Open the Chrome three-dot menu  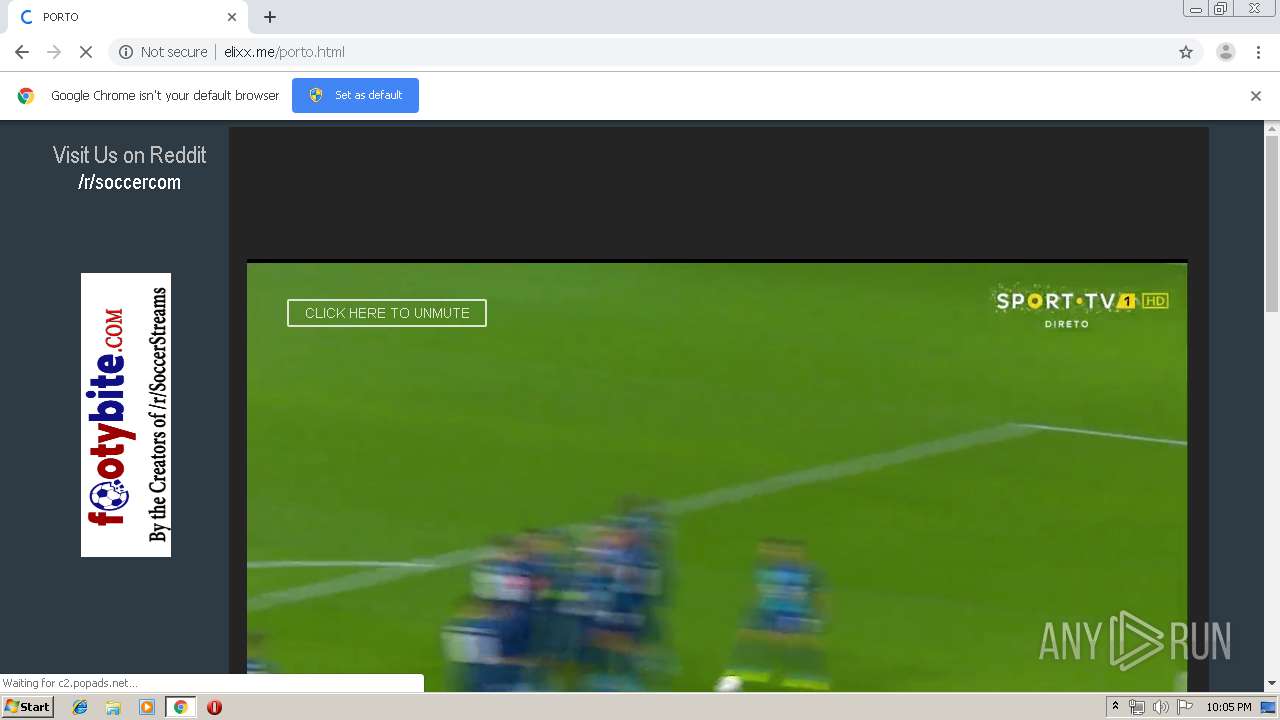pos(1258,52)
